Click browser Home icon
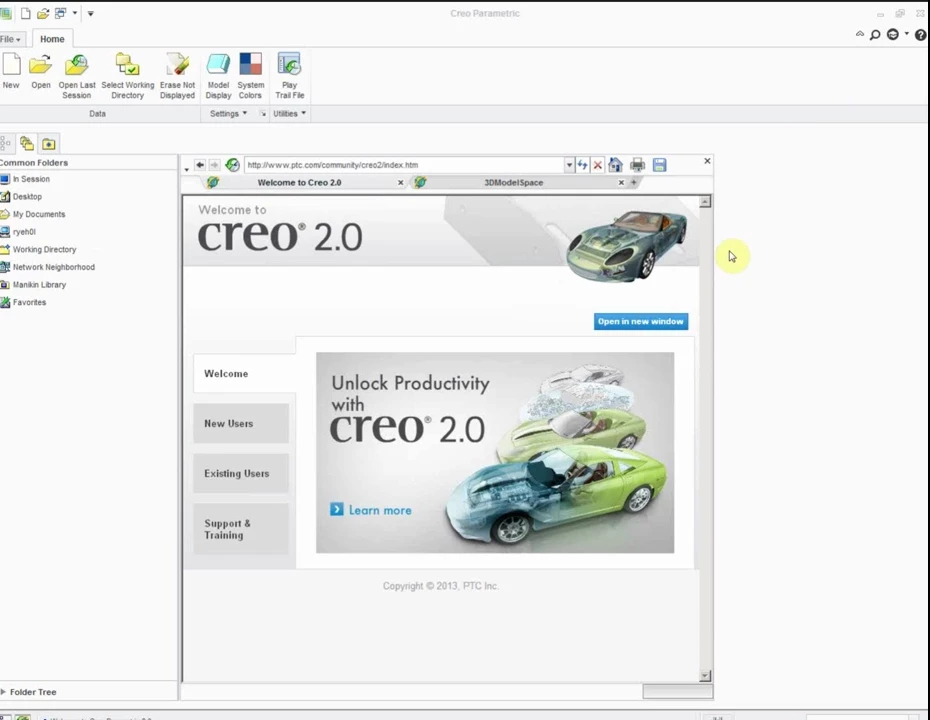Viewport: 930px width, 720px height. (x=616, y=165)
